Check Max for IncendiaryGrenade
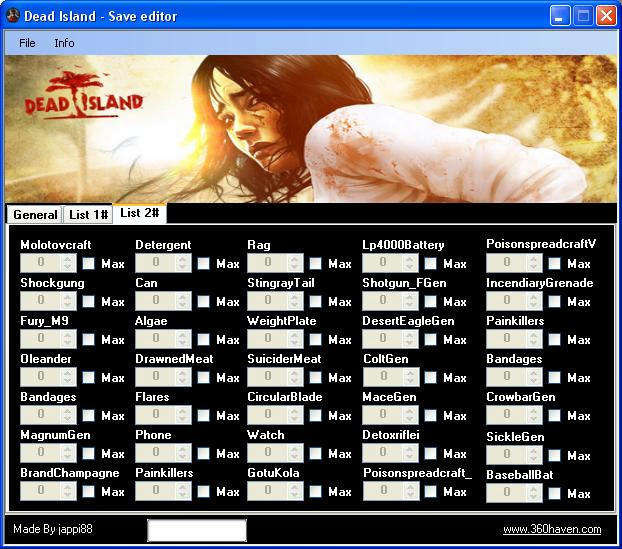622x549 pixels. [554, 301]
